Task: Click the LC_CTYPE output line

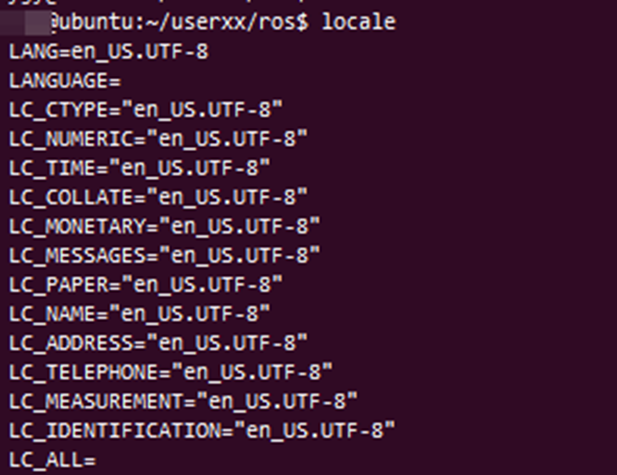Action: 146,110
